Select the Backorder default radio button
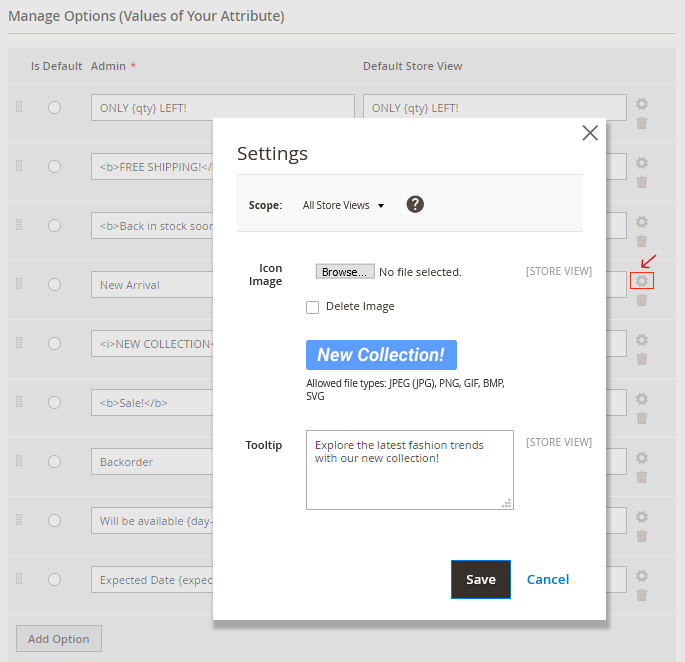The image size is (685, 662). 54,462
